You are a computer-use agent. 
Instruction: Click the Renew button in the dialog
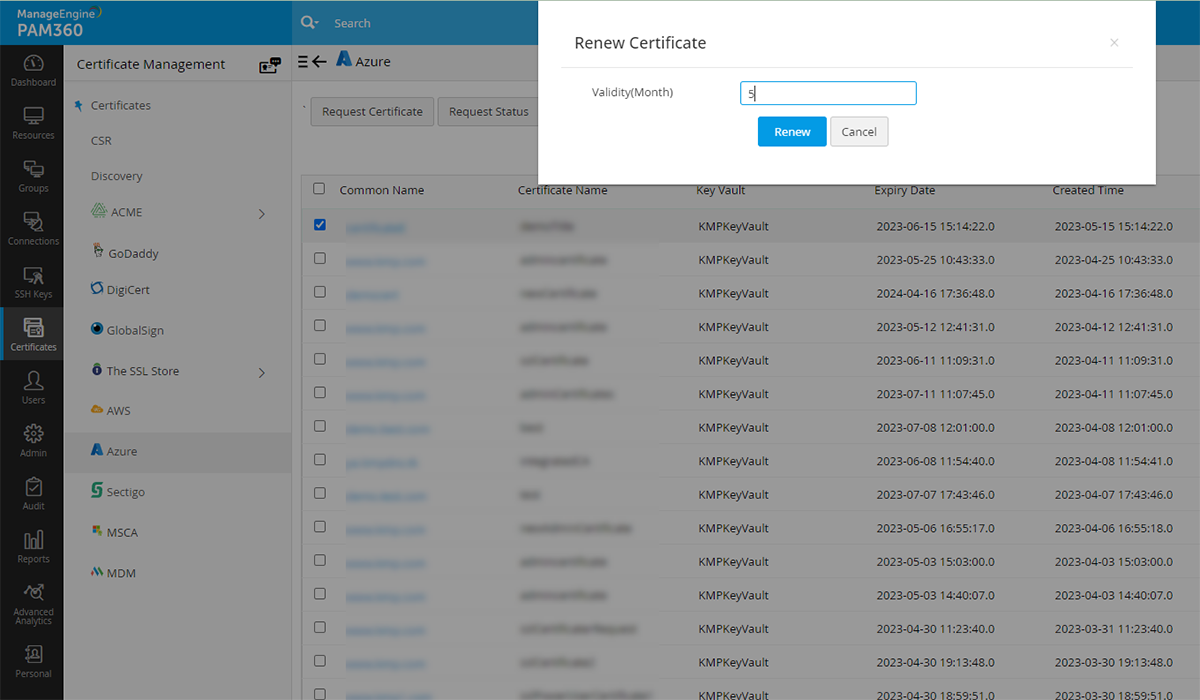coord(792,131)
